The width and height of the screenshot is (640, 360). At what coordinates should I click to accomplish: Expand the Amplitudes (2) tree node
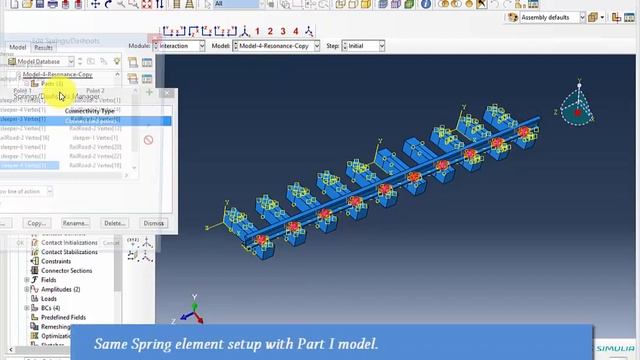[27, 289]
